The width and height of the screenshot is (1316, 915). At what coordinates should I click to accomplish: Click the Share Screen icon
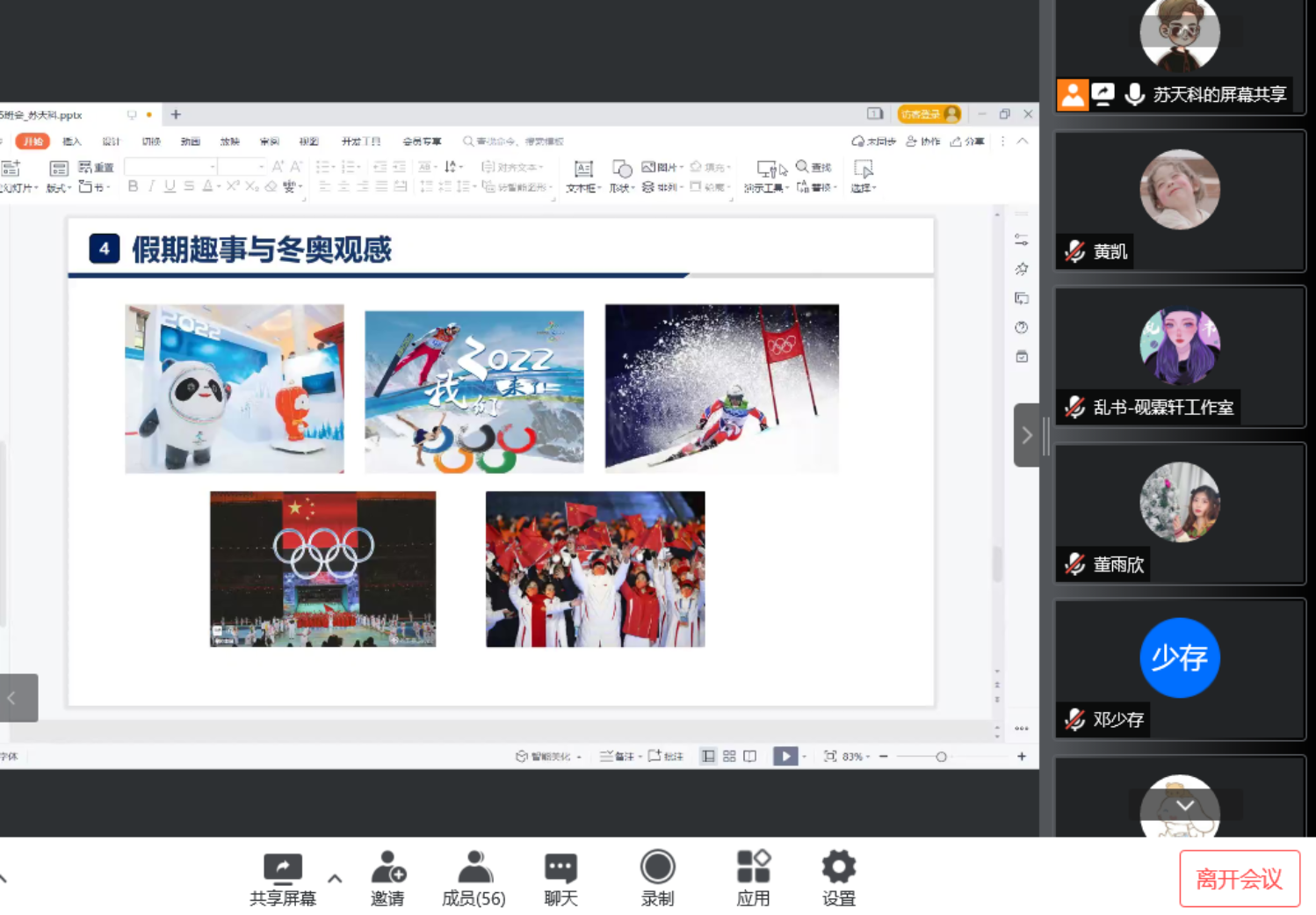[282, 868]
